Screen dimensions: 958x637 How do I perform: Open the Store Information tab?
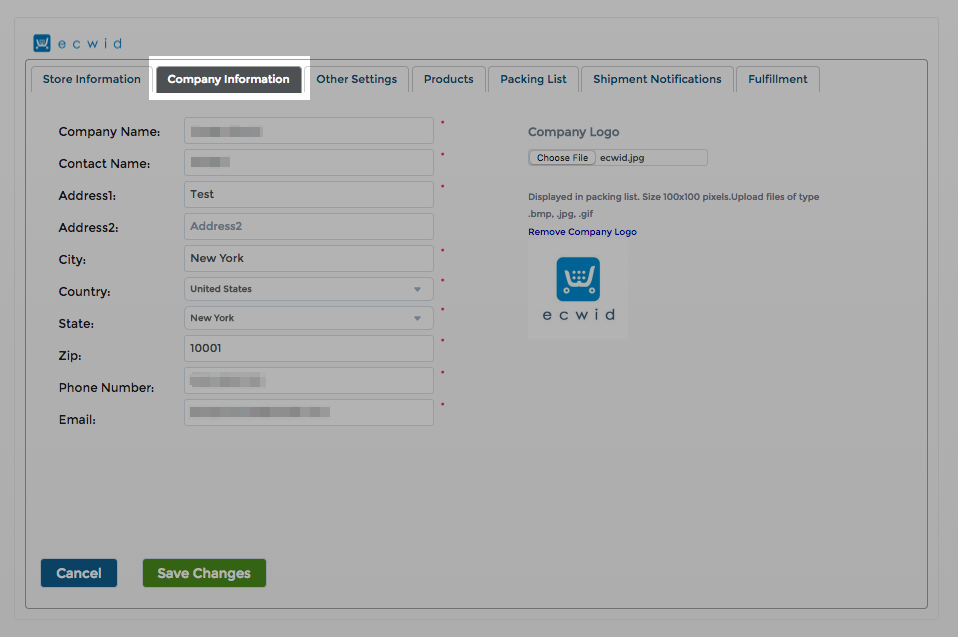[x=92, y=79]
